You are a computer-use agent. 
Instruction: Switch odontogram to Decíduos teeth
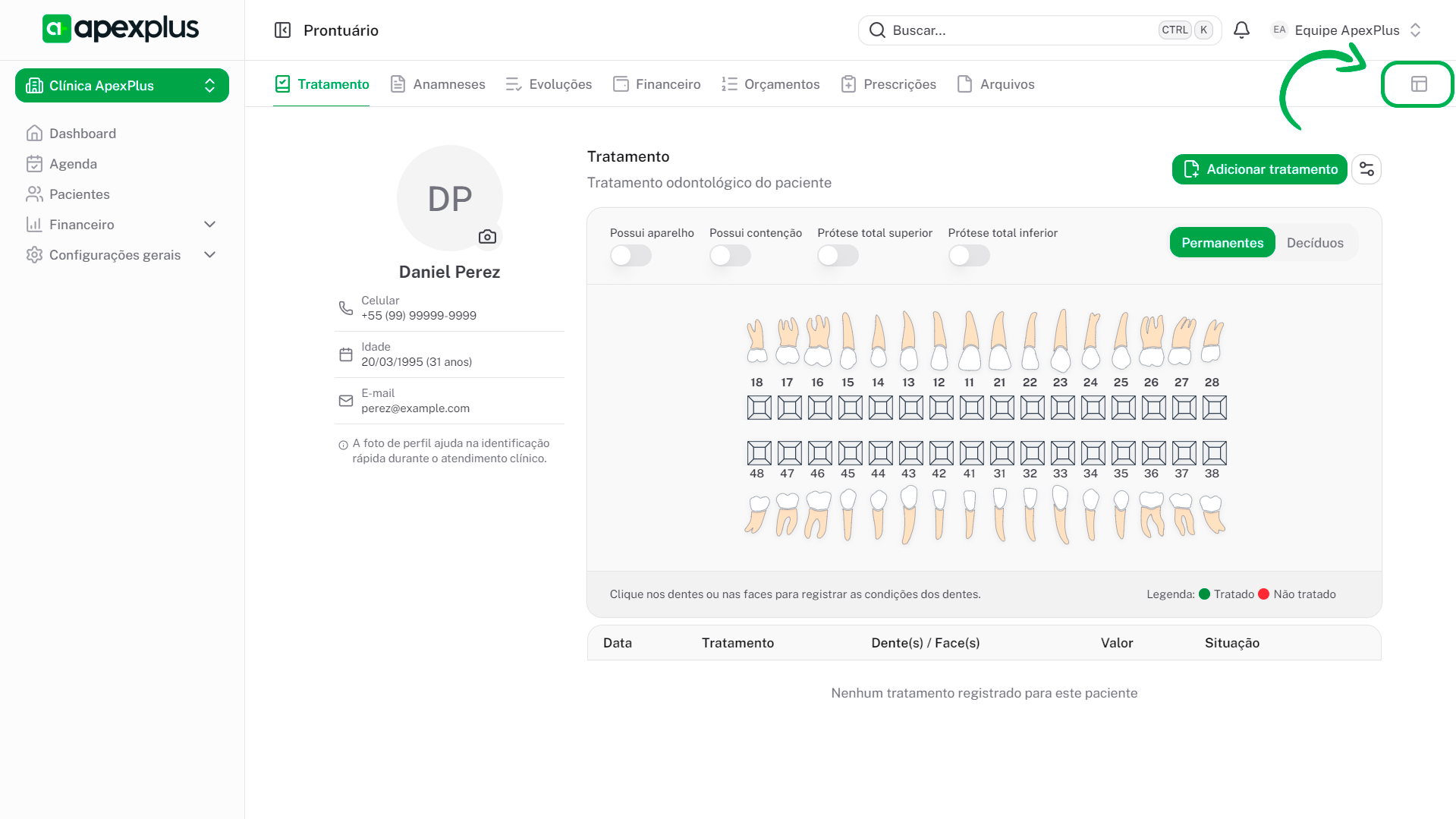[x=1314, y=243]
